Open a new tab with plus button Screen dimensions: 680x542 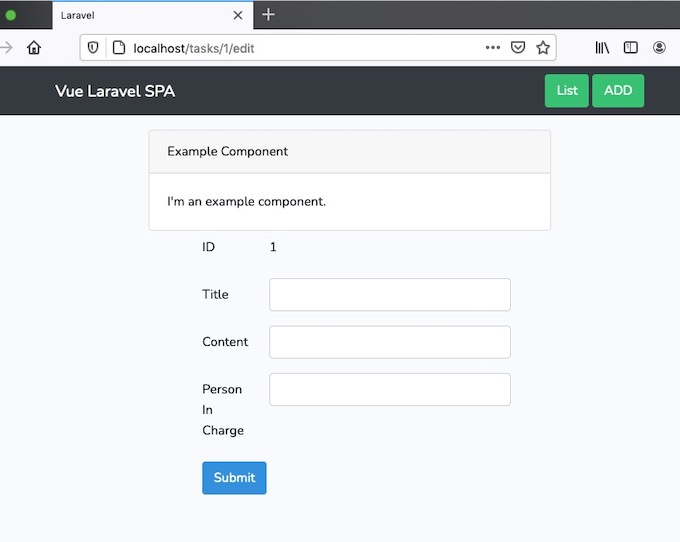click(x=268, y=14)
